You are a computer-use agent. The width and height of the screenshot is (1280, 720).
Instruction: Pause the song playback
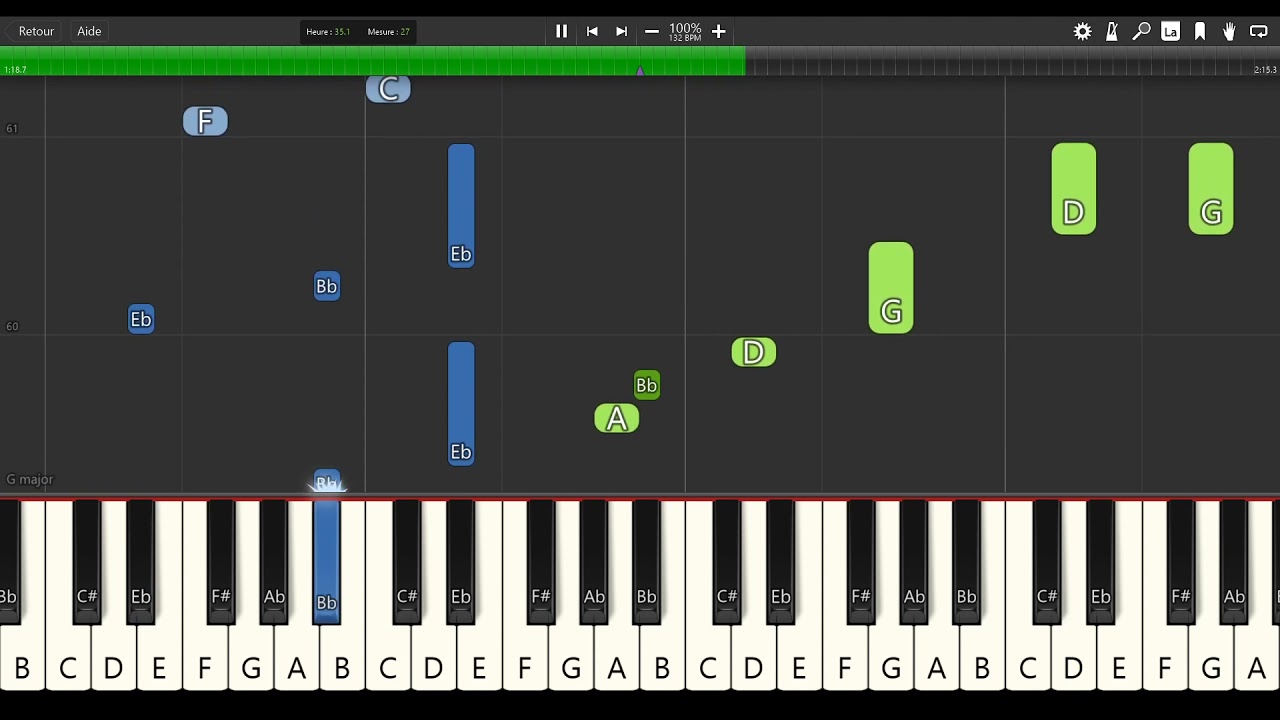(561, 31)
